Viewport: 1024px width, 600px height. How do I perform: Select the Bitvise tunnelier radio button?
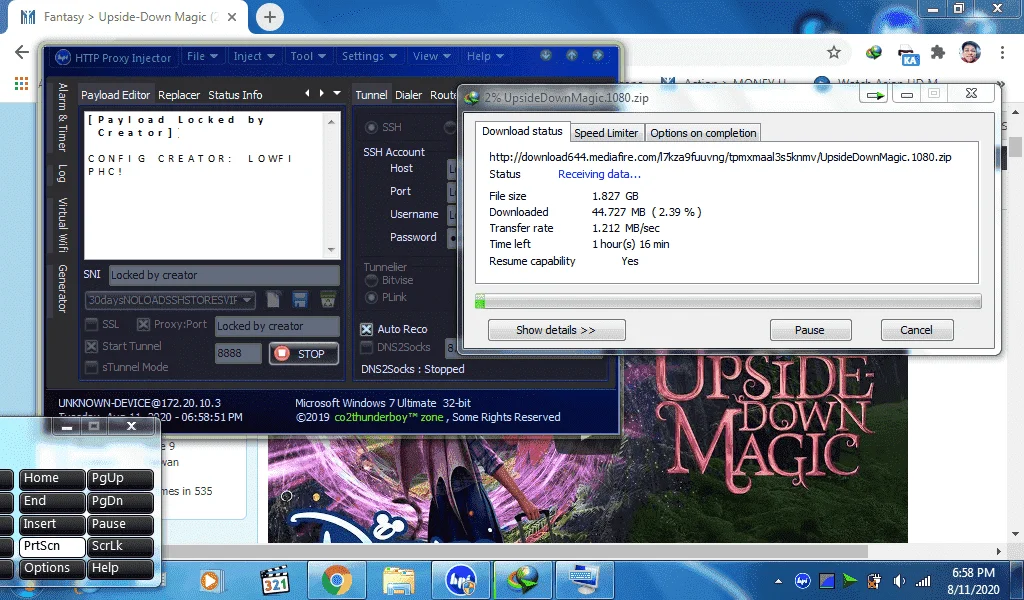371,280
